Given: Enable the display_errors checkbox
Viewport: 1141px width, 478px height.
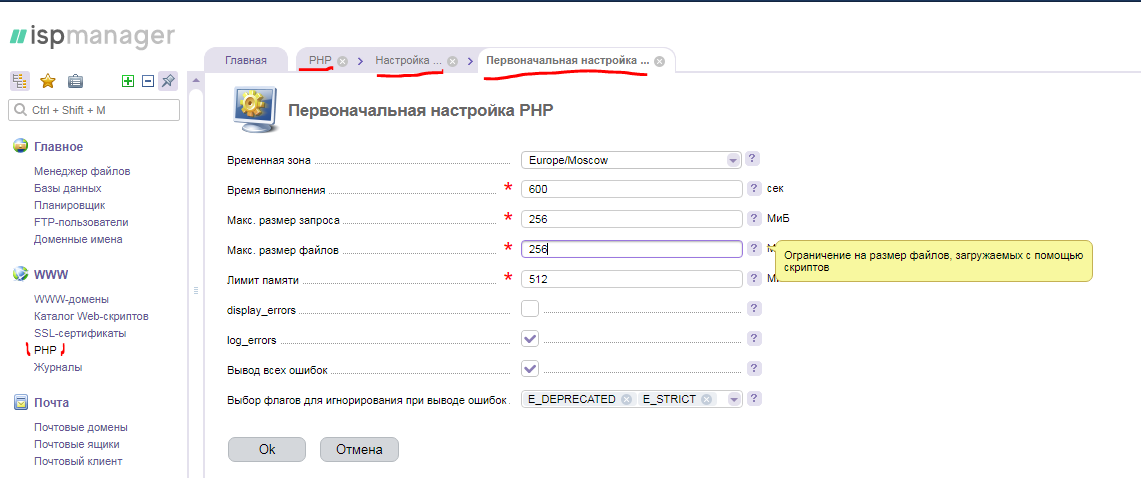Looking at the screenshot, I should (x=530, y=309).
